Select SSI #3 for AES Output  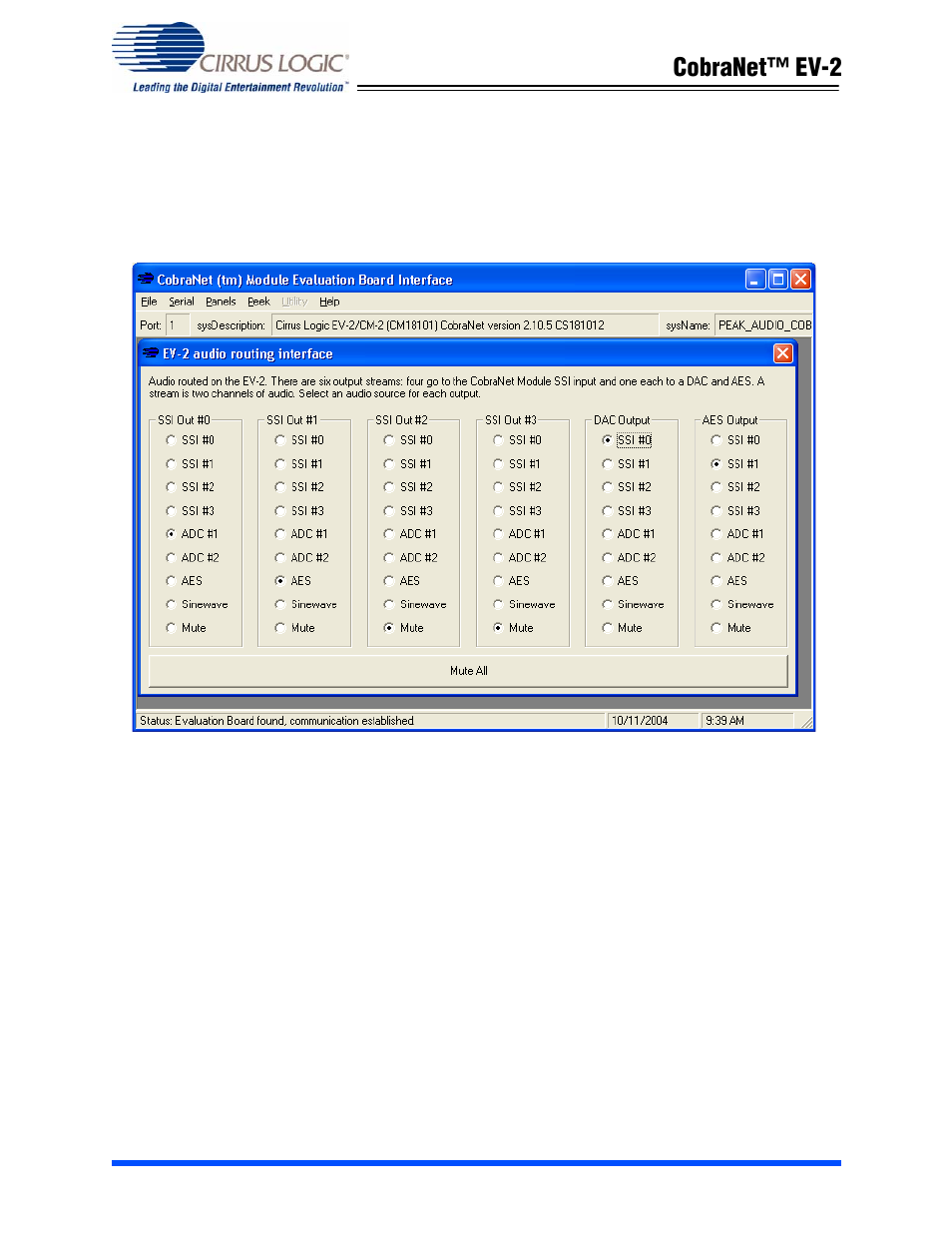(716, 511)
